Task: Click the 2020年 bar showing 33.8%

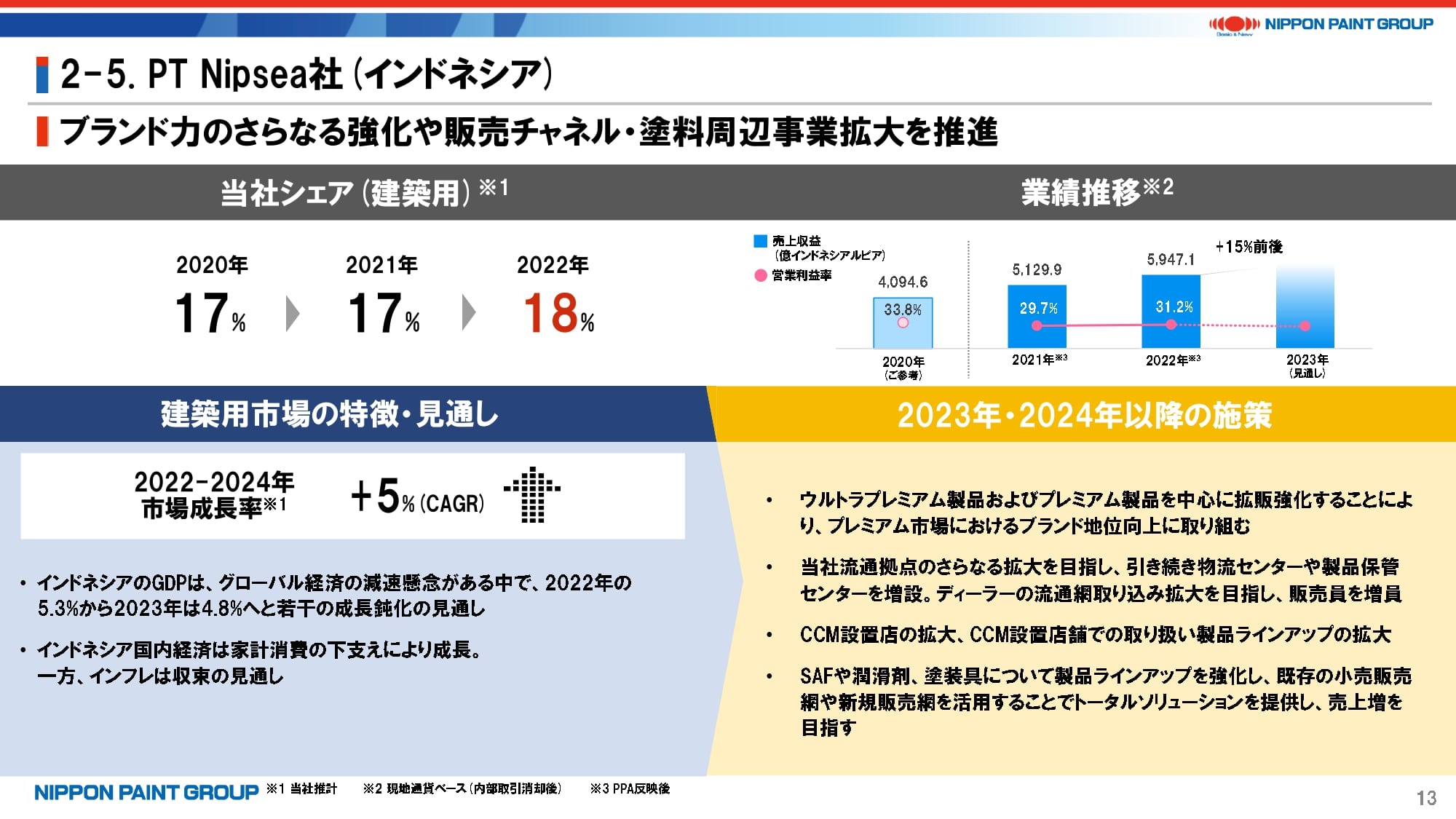Action: [x=903, y=323]
